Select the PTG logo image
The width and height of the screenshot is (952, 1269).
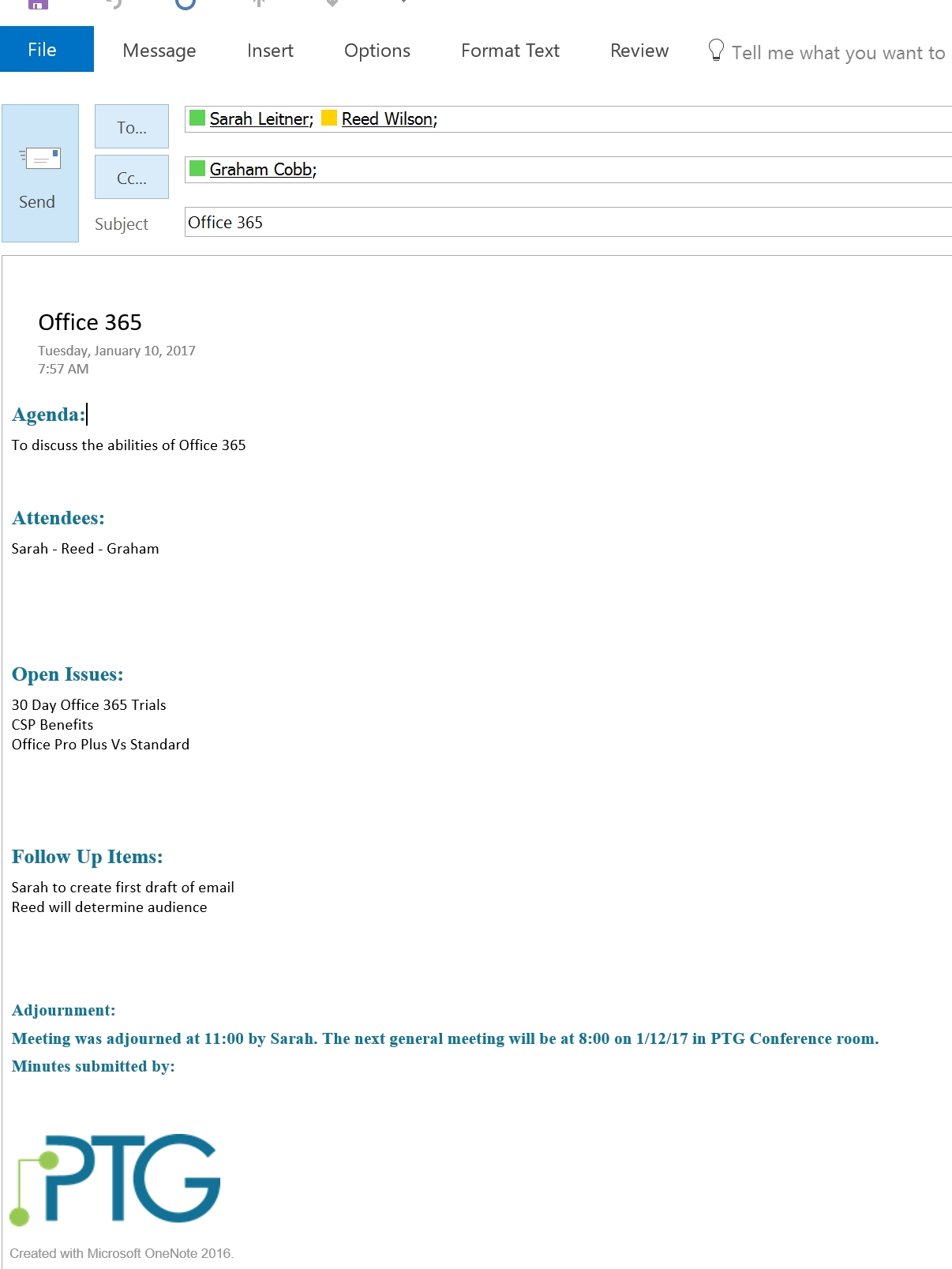coord(115,1180)
